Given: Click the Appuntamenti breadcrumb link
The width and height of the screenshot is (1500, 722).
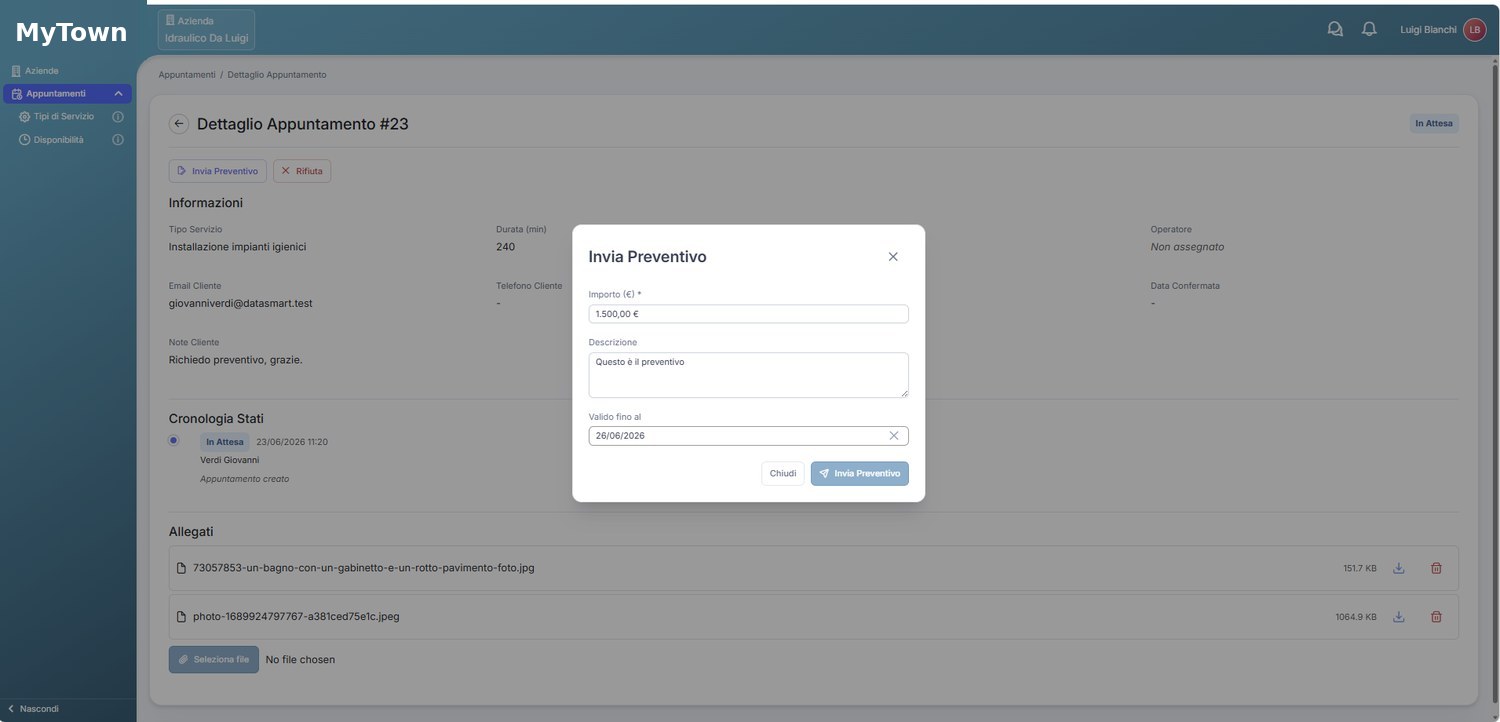Looking at the screenshot, I should pos(187,75).
